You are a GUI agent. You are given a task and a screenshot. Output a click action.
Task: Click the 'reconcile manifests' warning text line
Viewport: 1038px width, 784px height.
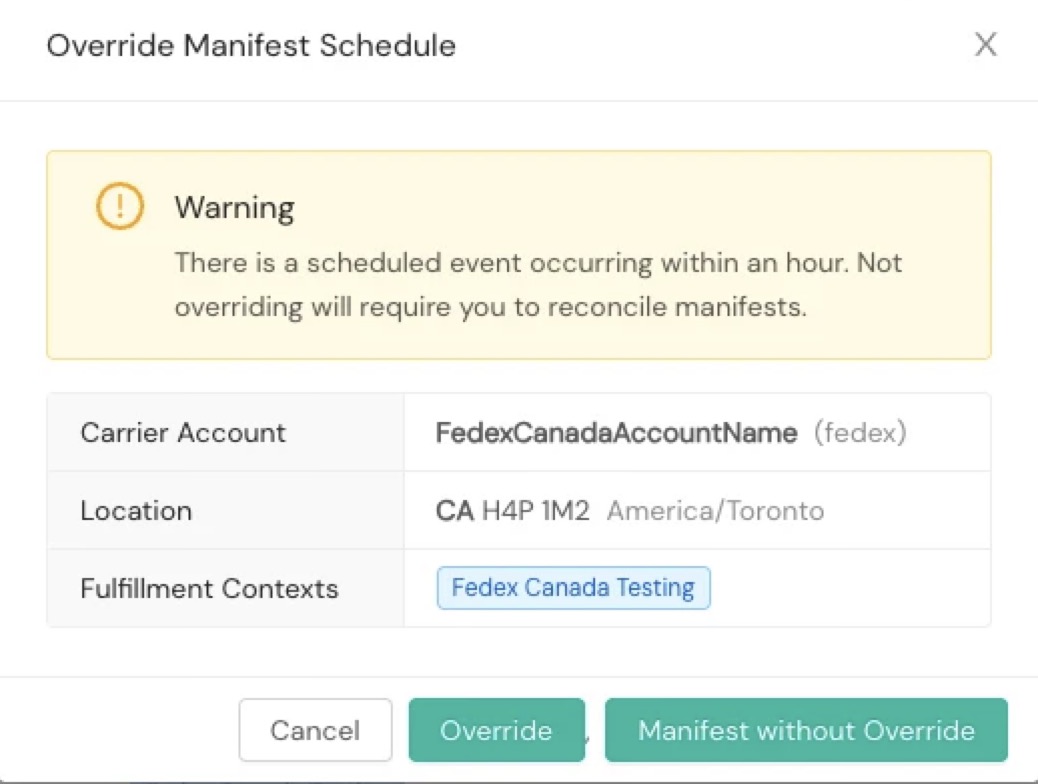[490, 307]
